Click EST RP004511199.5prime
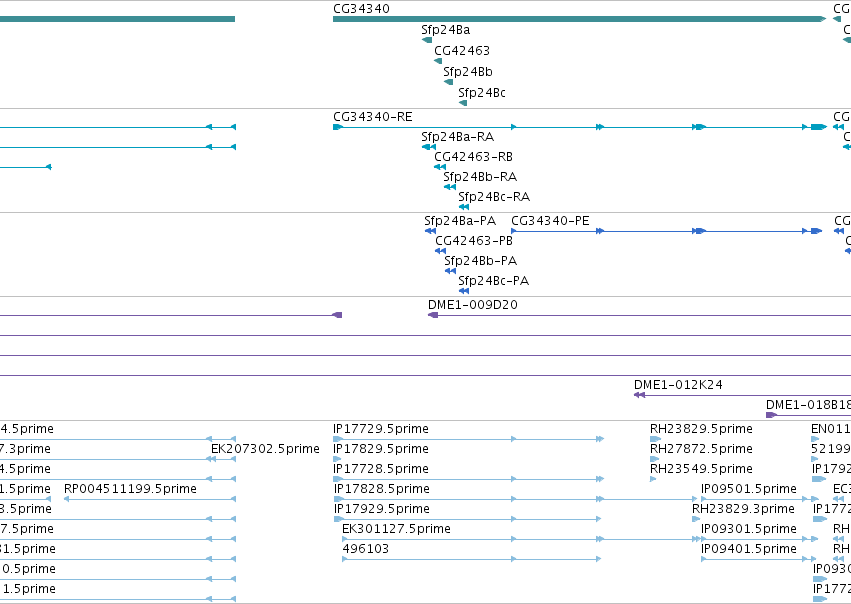Image resolution: width=851 pixels, height=604 pixels. (130, 489)
